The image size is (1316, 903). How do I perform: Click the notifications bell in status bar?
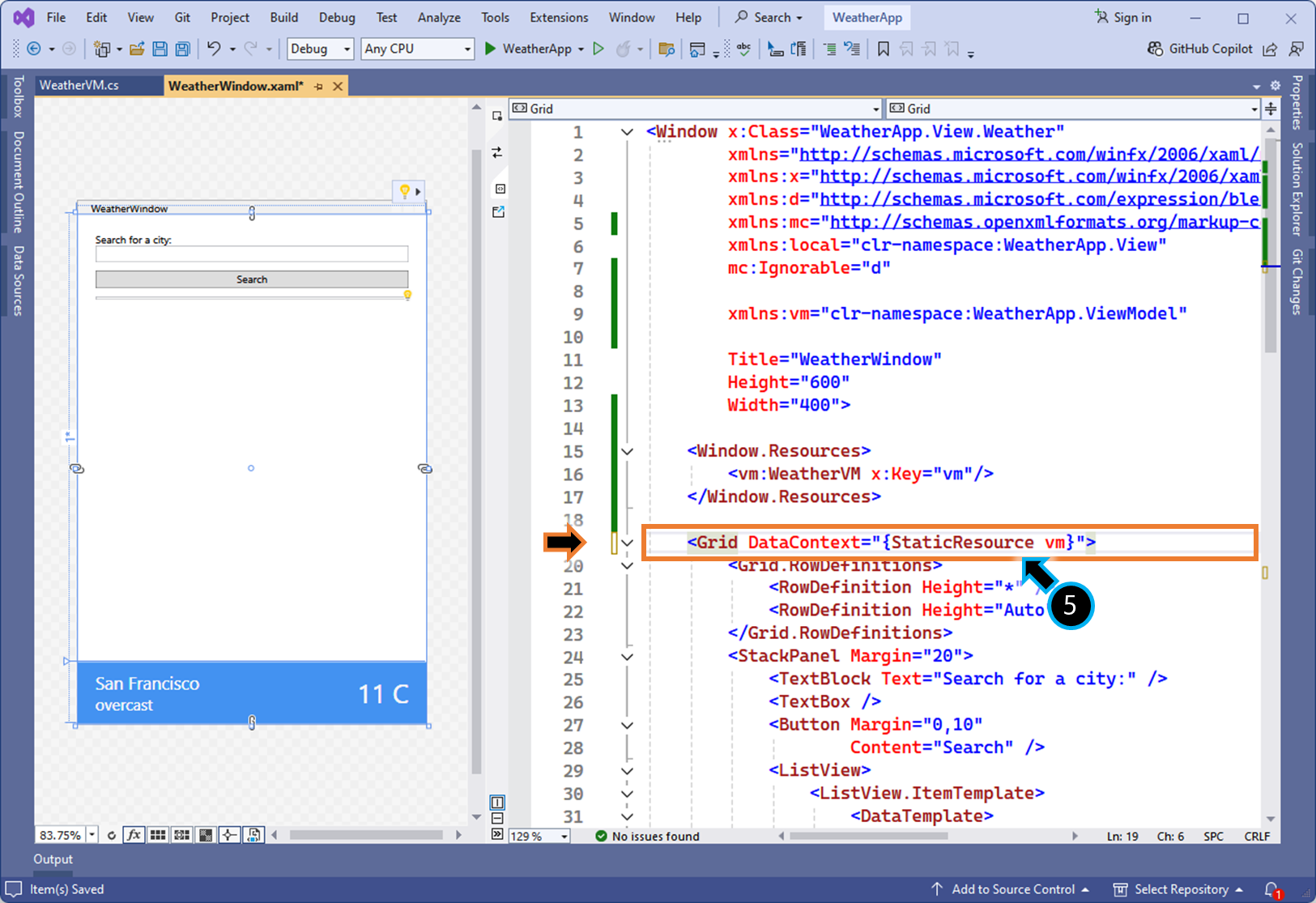1272,889
